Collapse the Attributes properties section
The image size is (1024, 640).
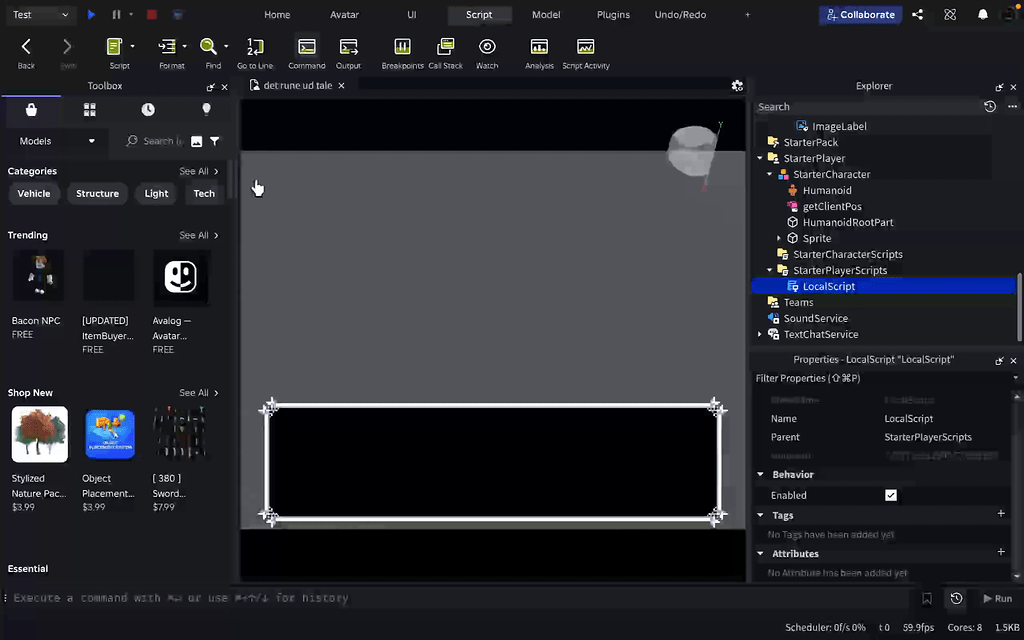[760, 554]
